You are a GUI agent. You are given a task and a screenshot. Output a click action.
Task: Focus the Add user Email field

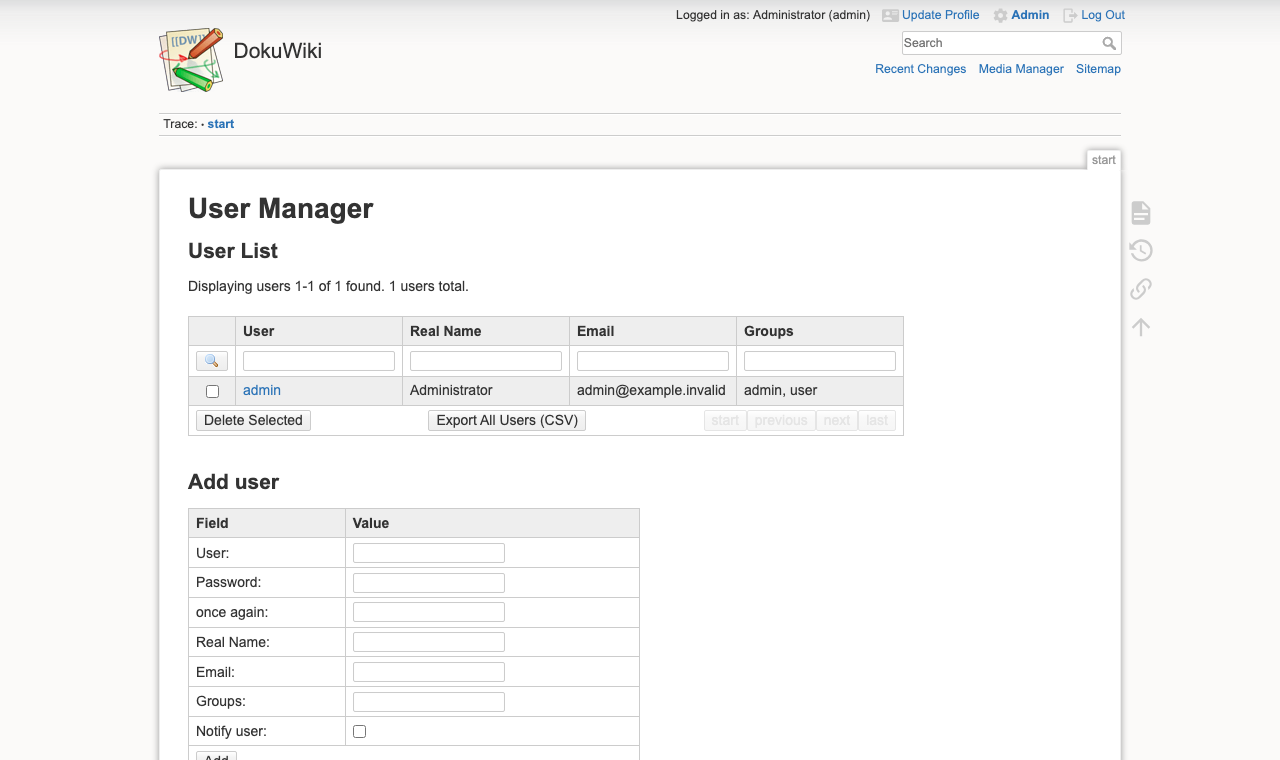click(429, 672)
